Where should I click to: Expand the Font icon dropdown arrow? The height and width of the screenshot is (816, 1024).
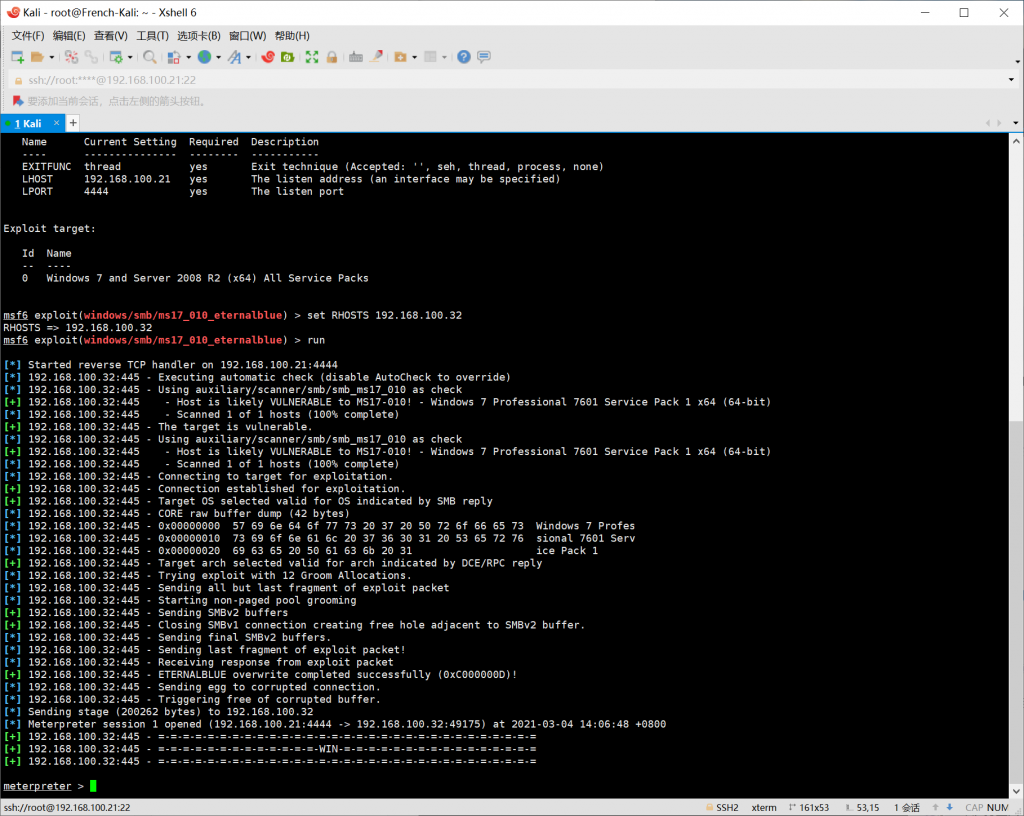(248, 57)
